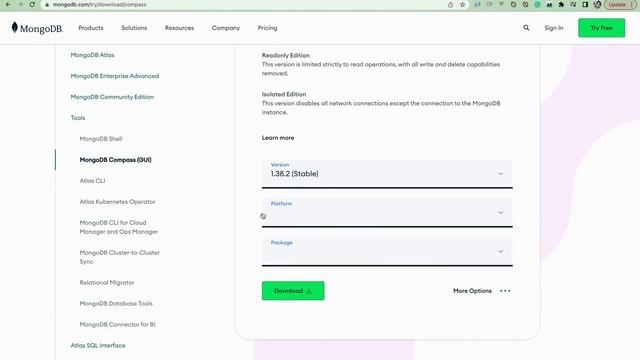
Task: Click the green Download button
Action: (x=293, y=291)
